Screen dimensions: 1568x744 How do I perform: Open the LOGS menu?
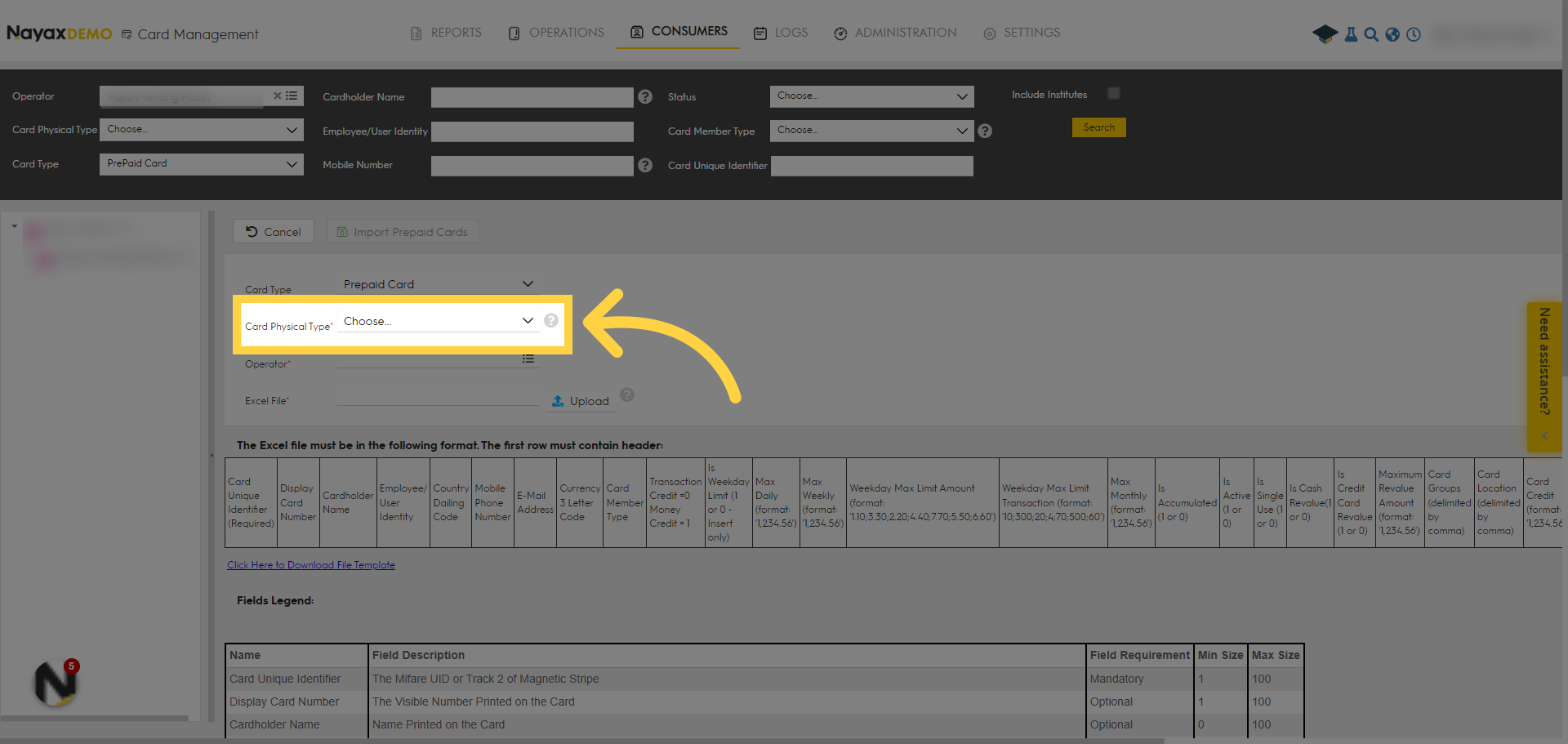[x=781, y=33]
